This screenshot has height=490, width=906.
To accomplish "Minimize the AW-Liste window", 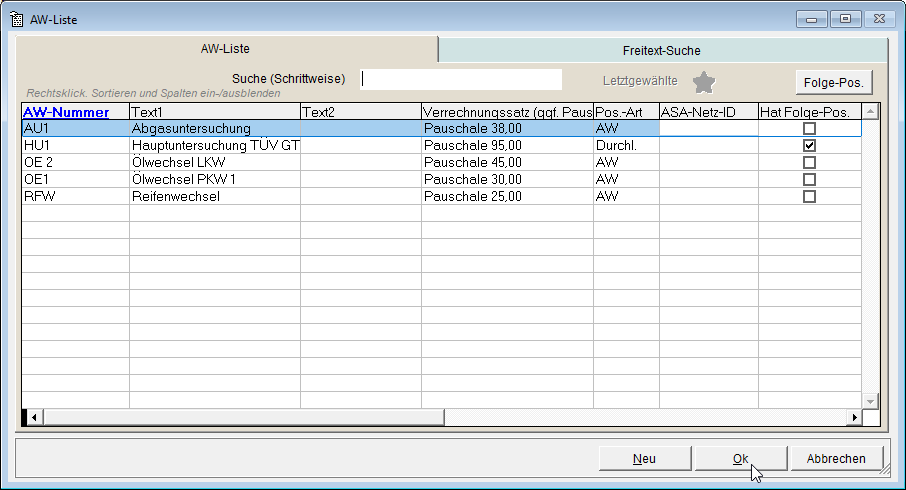I will (x=812, y=19).
